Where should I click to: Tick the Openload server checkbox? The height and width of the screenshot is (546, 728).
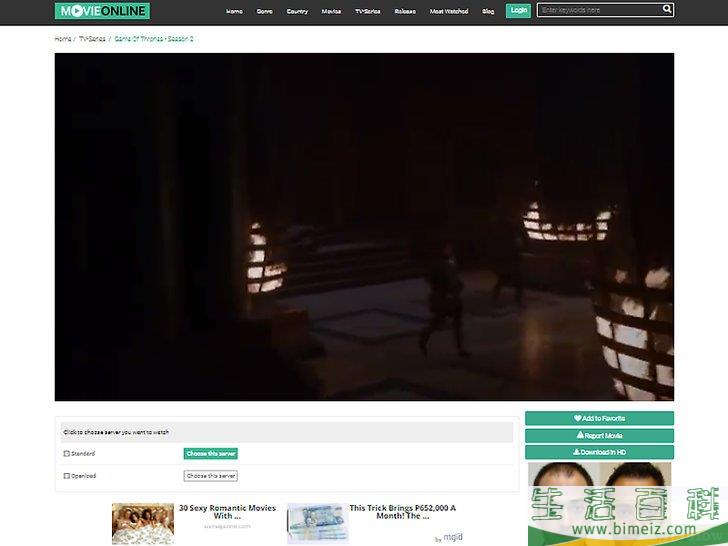click(67, 476)
